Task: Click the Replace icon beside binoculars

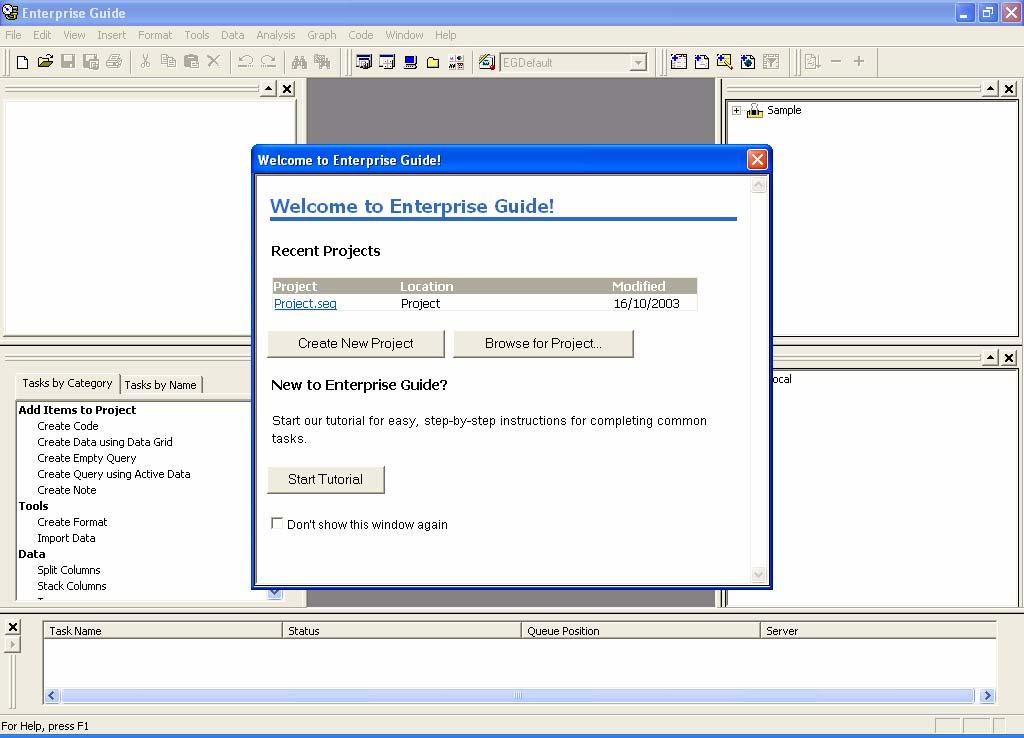Action: 322,62
